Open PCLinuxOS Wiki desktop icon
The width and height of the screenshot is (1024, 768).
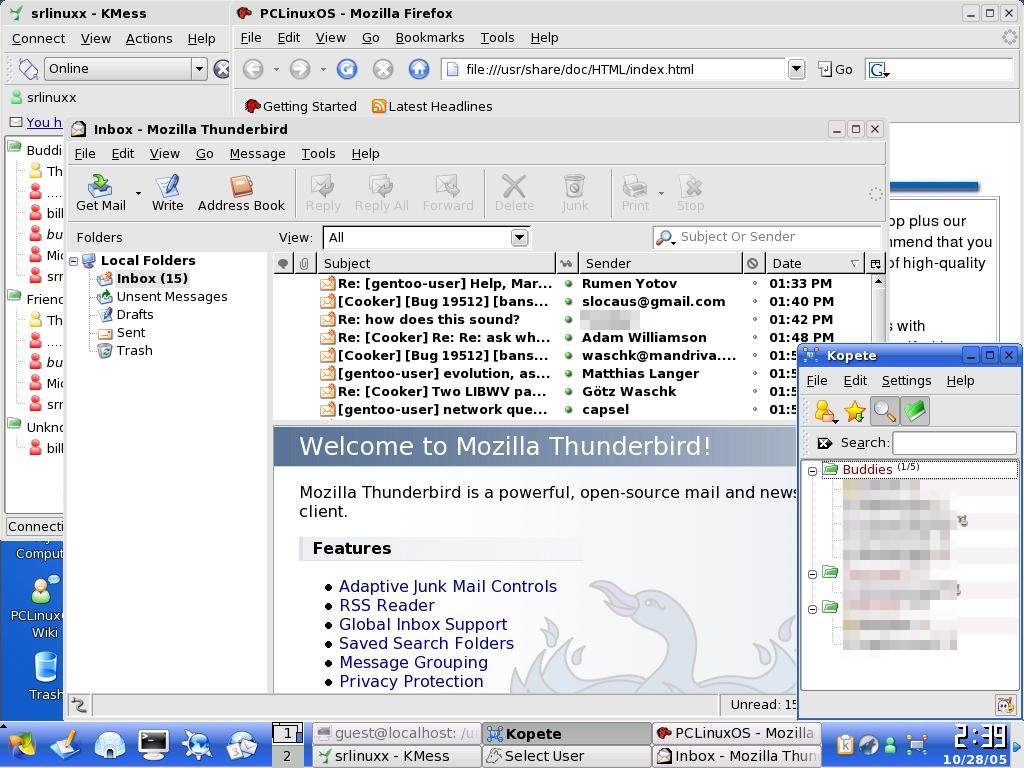[x=43, y=607]
